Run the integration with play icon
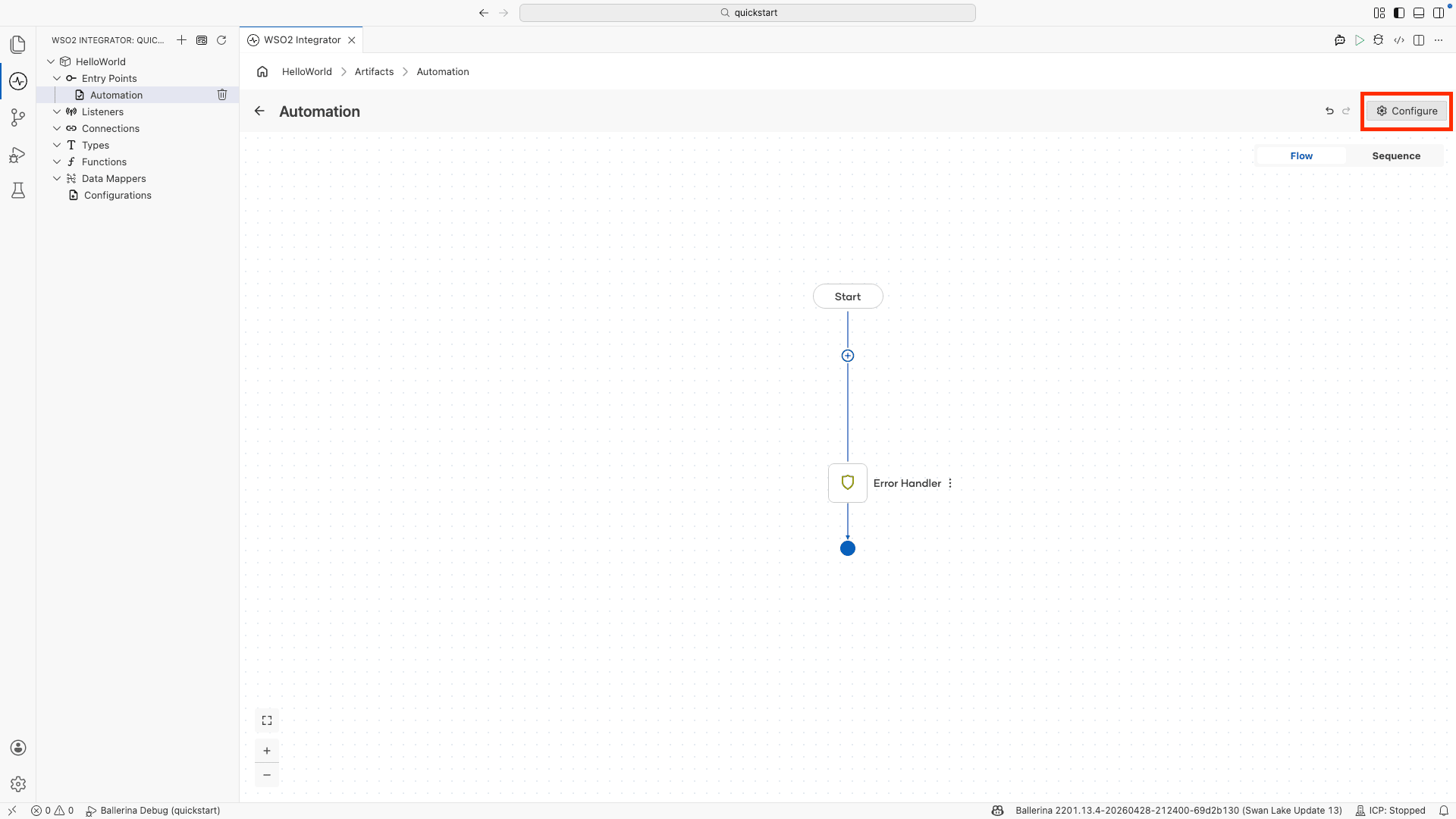Image resolution: width=1456 pixels, height=819 pixels. tap(1360, 40)
